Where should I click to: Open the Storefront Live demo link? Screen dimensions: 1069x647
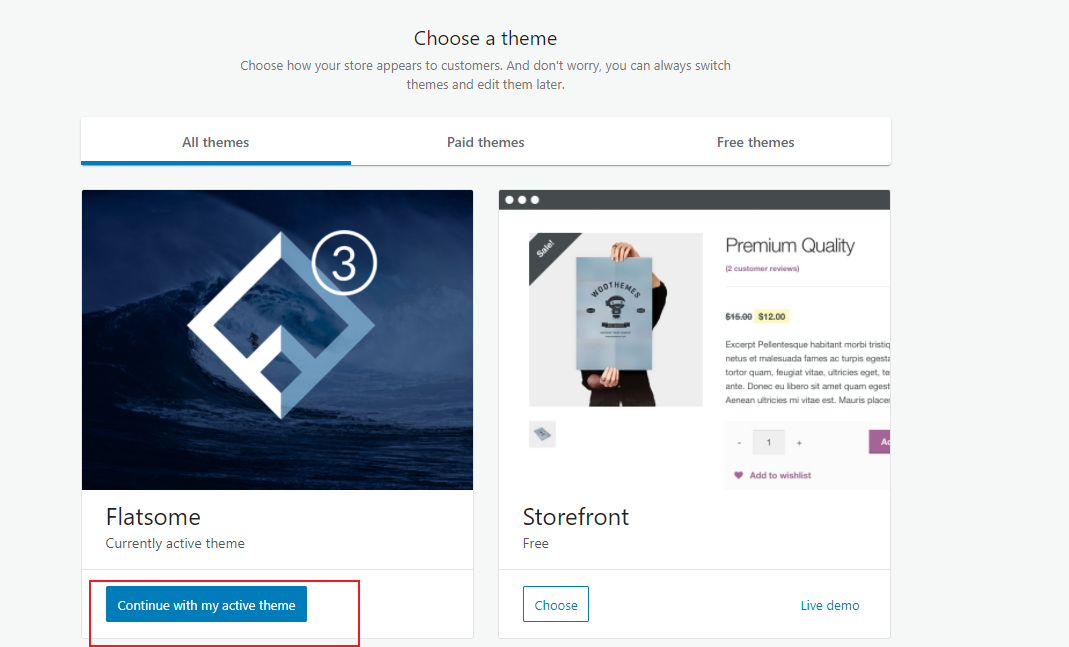coord(830,605)
